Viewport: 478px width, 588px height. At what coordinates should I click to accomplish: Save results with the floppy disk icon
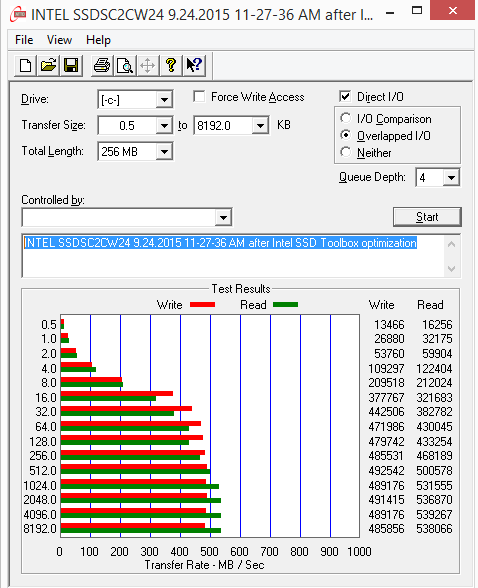[71, 66]
